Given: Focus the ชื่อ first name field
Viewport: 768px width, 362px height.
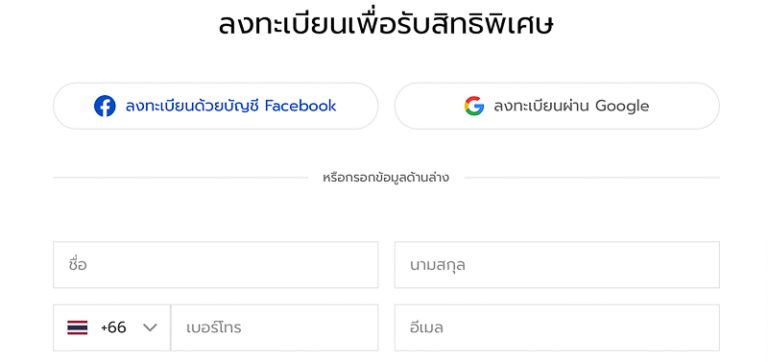Looking at the screenshot, I should [216, 265].
